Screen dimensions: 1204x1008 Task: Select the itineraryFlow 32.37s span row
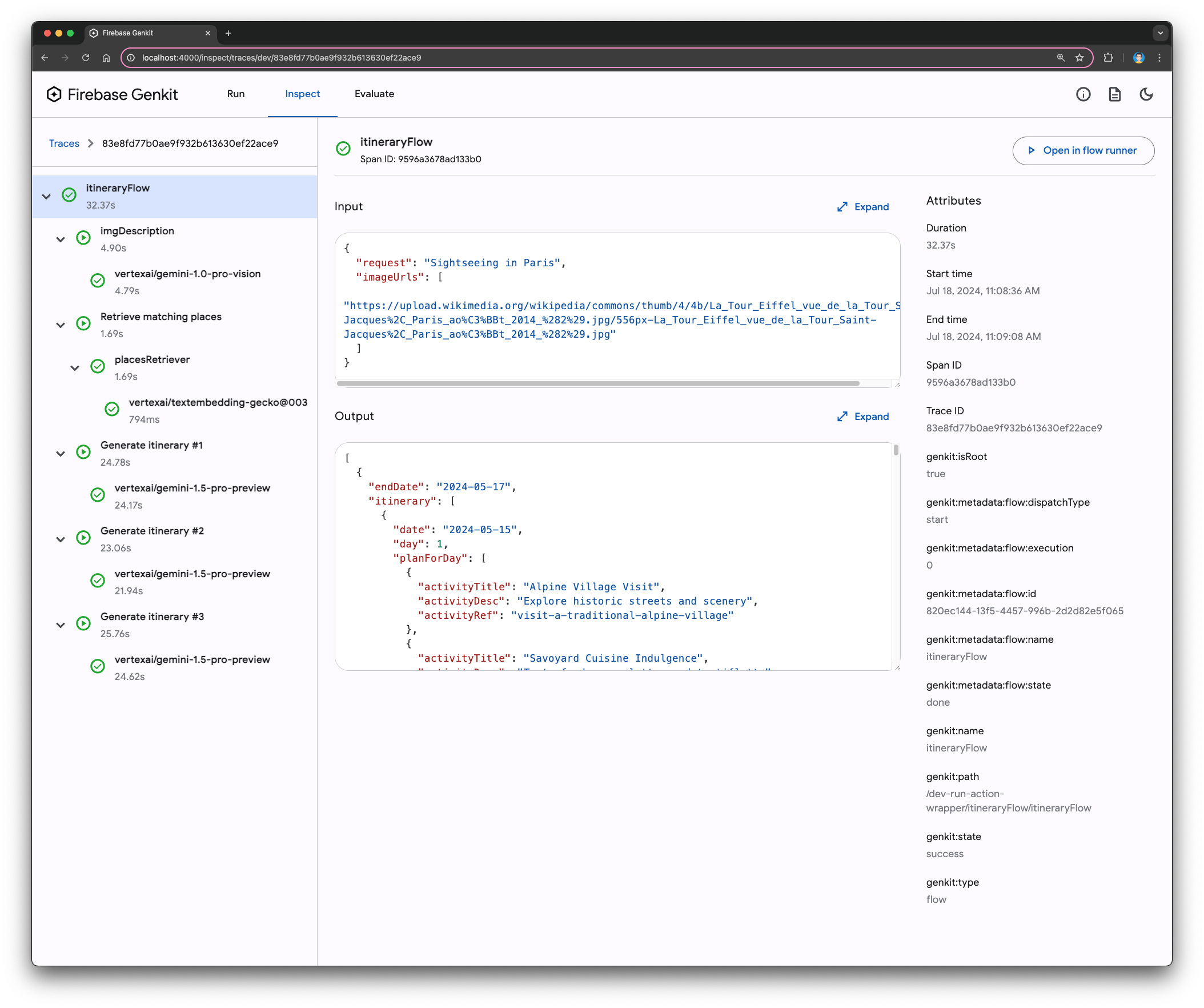click(x=174, y=196)
